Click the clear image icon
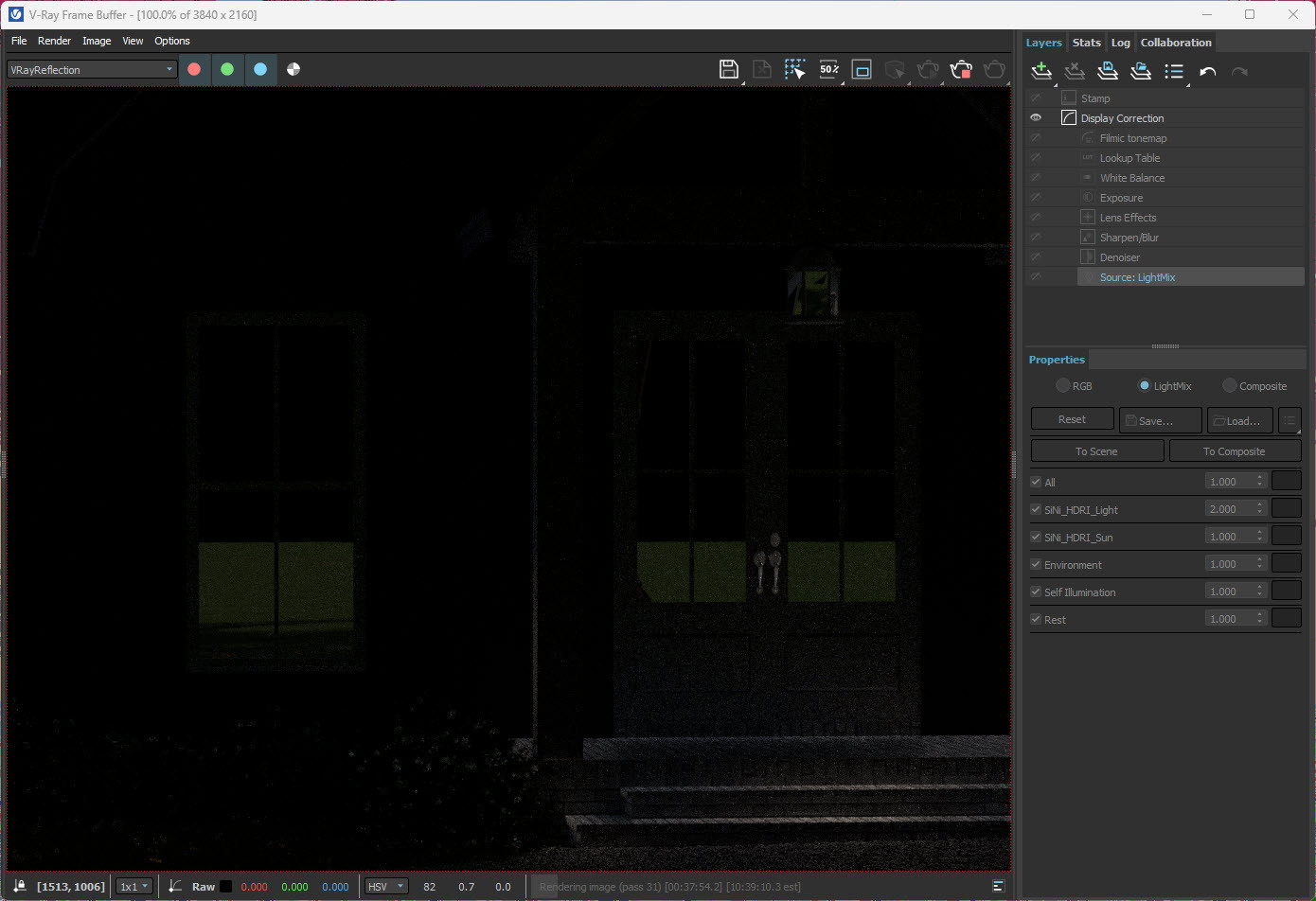 [762, 69]
